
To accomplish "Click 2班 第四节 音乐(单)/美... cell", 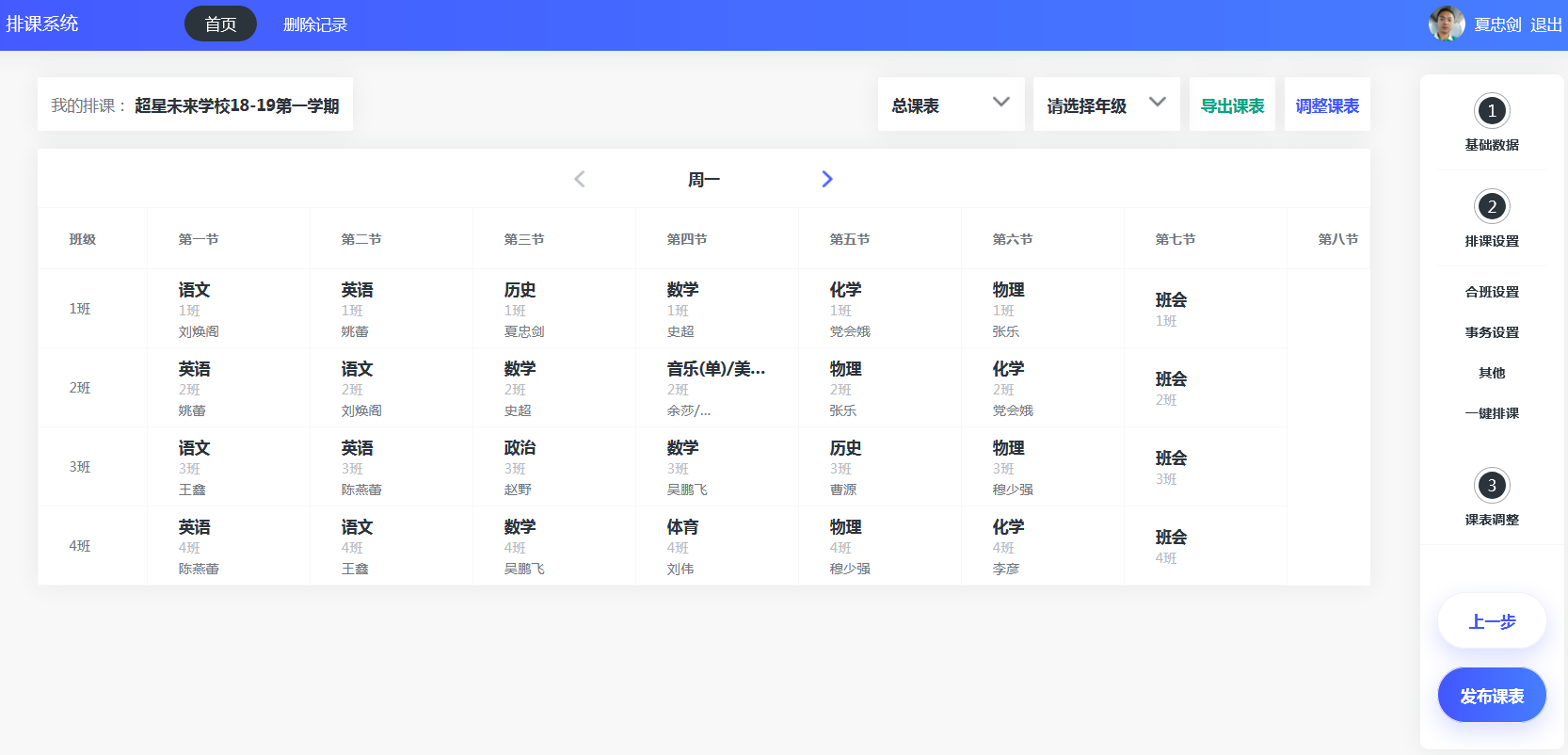I will (716, 388).
